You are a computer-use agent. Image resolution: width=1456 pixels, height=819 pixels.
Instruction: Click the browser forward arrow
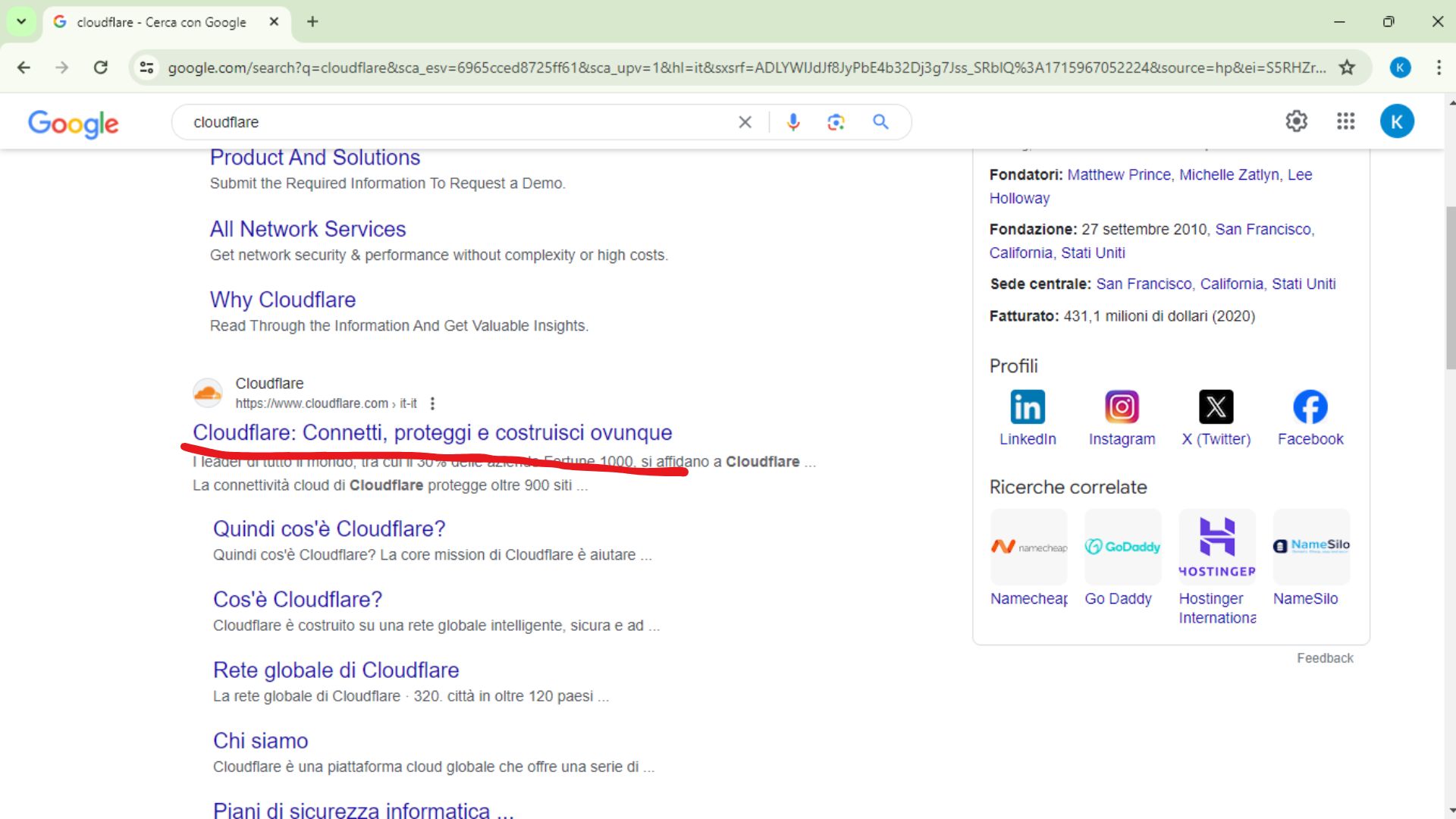pos(62,67)
